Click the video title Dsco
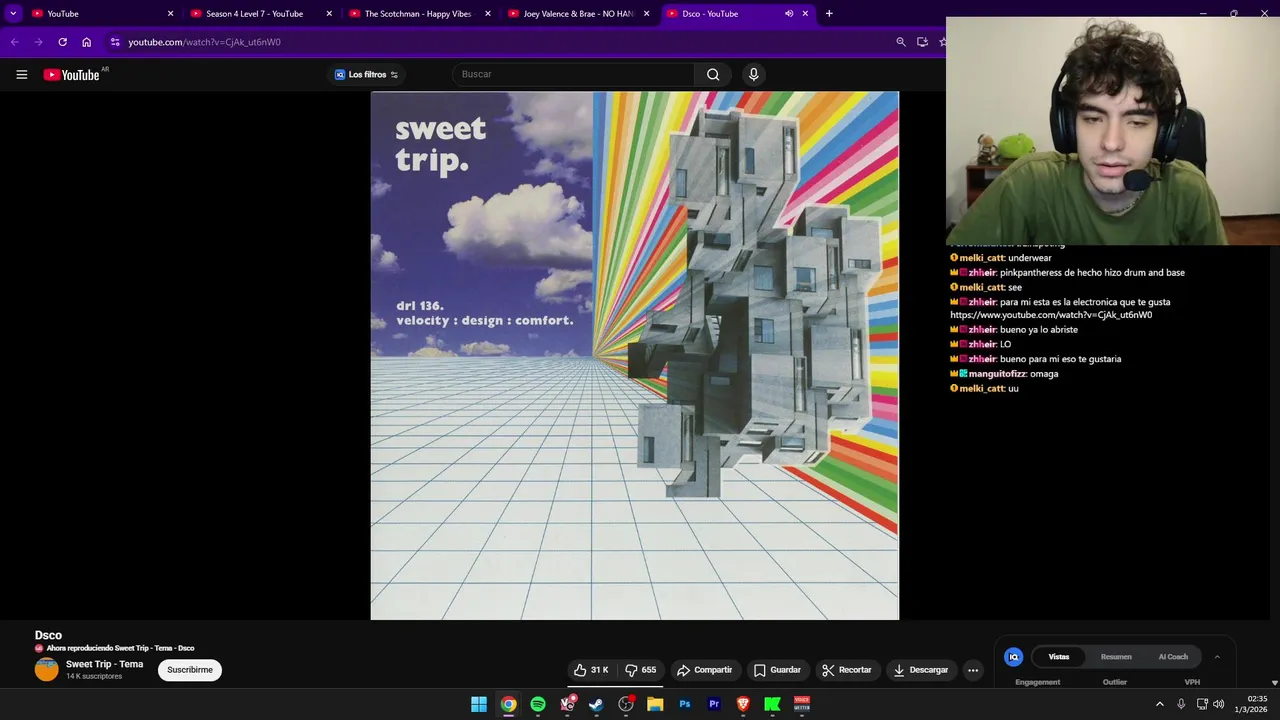The width and height of the screenshot is (1280, 720). (48, 635)
